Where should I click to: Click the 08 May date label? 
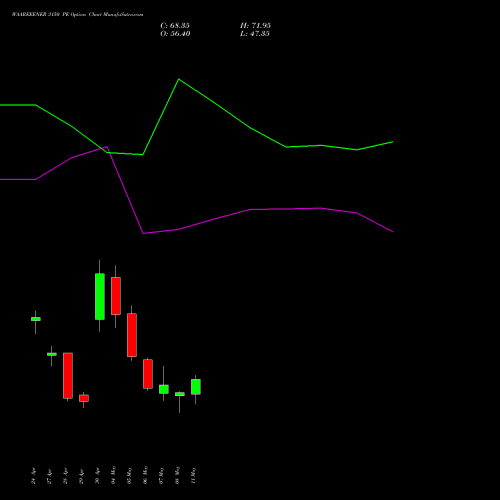pos(177,475)
